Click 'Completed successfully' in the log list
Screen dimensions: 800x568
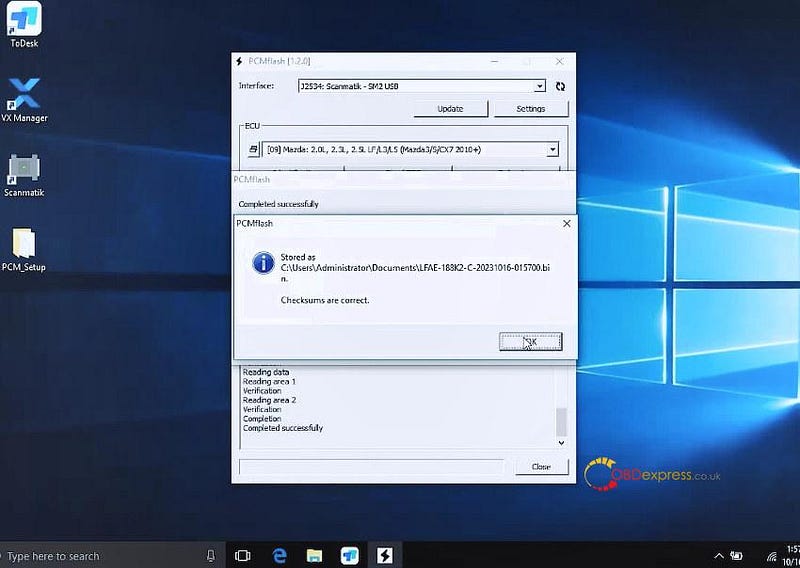(x=283, y=428)
